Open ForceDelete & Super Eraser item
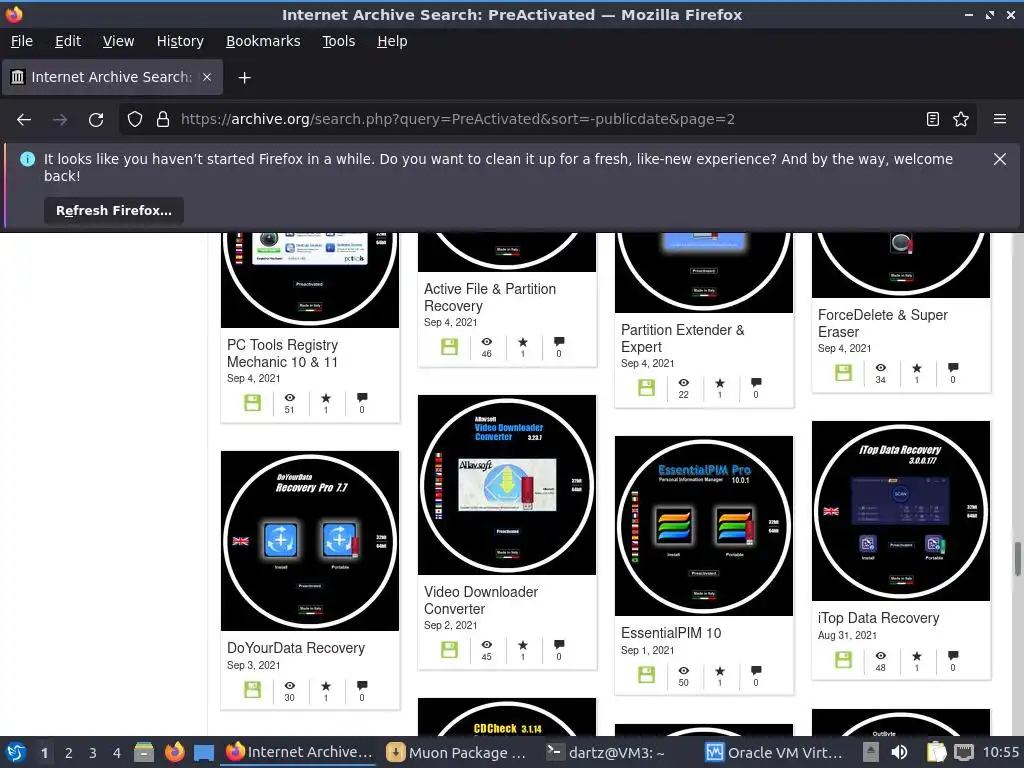The height and width of the screenshot is (768, 1024). tap(882, 323)
